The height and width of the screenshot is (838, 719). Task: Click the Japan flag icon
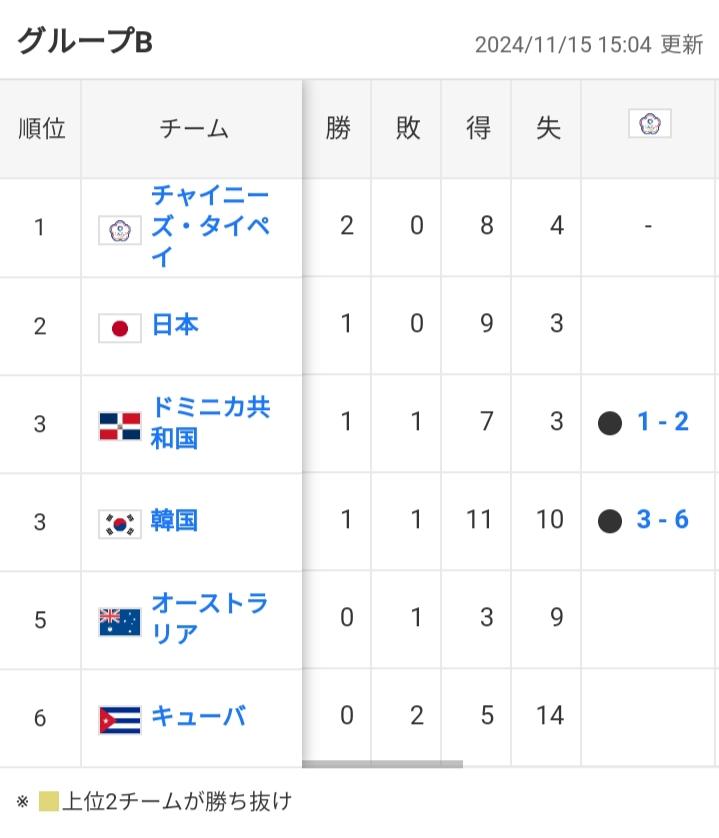pos(120,328)
